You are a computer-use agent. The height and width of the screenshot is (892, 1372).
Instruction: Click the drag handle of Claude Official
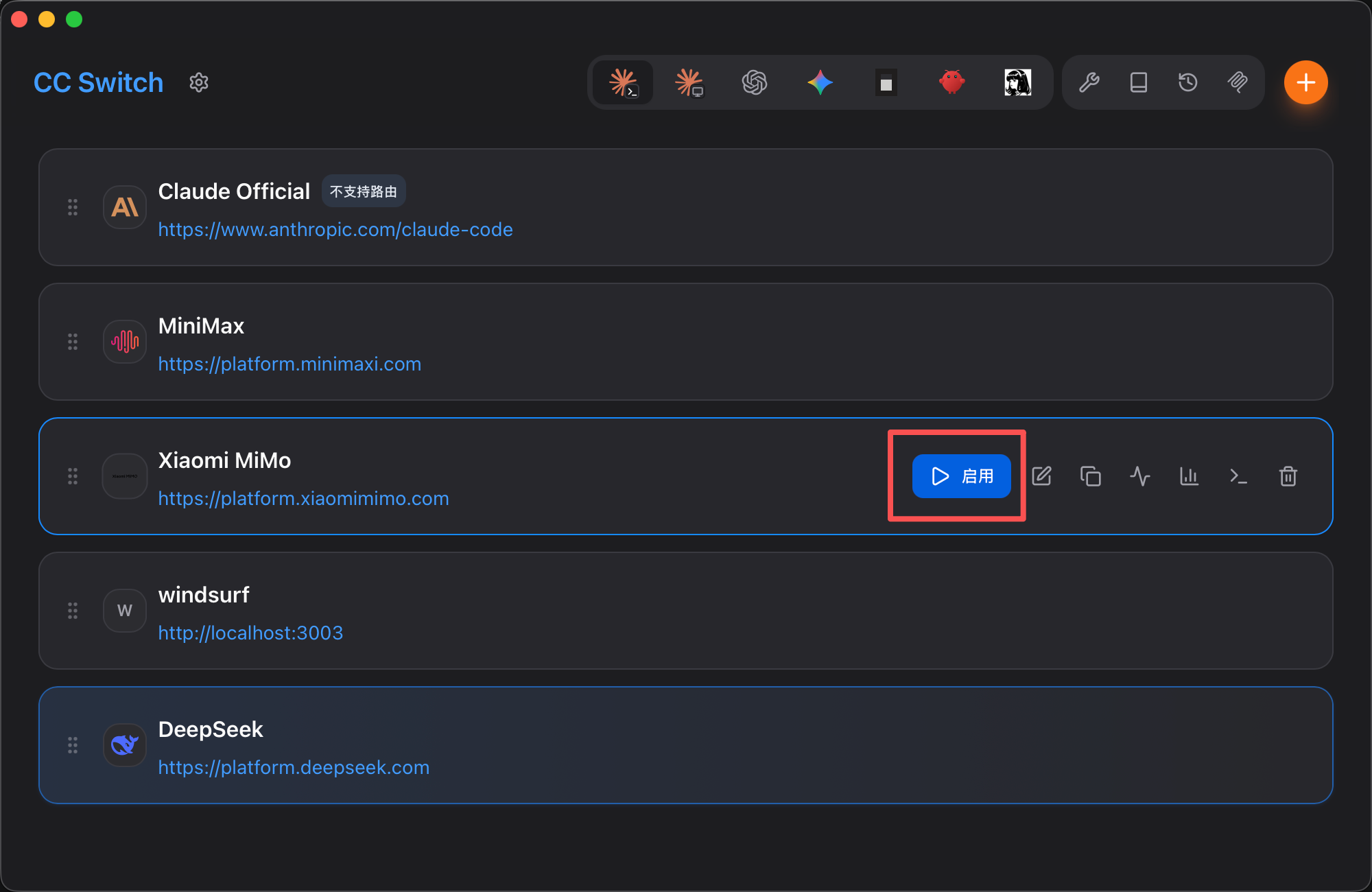click(73, 207)
